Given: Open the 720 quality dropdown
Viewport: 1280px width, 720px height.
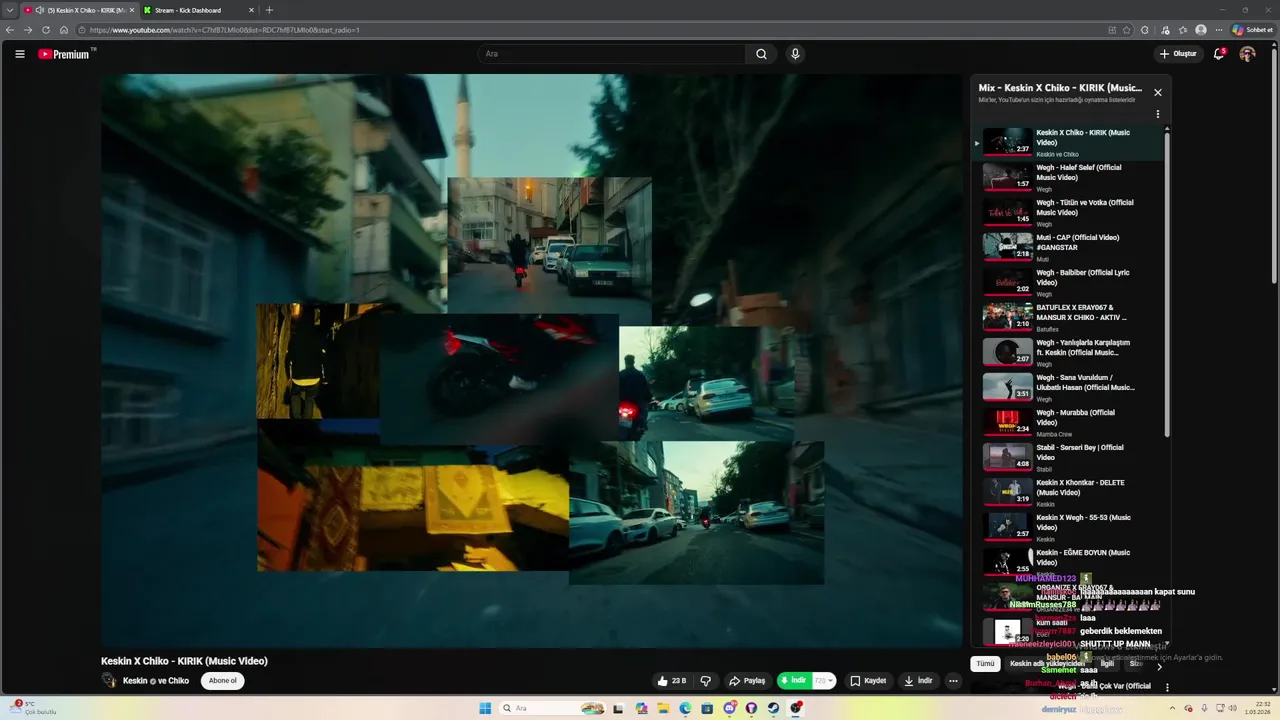Looking at the screenshot, I should point(824,681).
